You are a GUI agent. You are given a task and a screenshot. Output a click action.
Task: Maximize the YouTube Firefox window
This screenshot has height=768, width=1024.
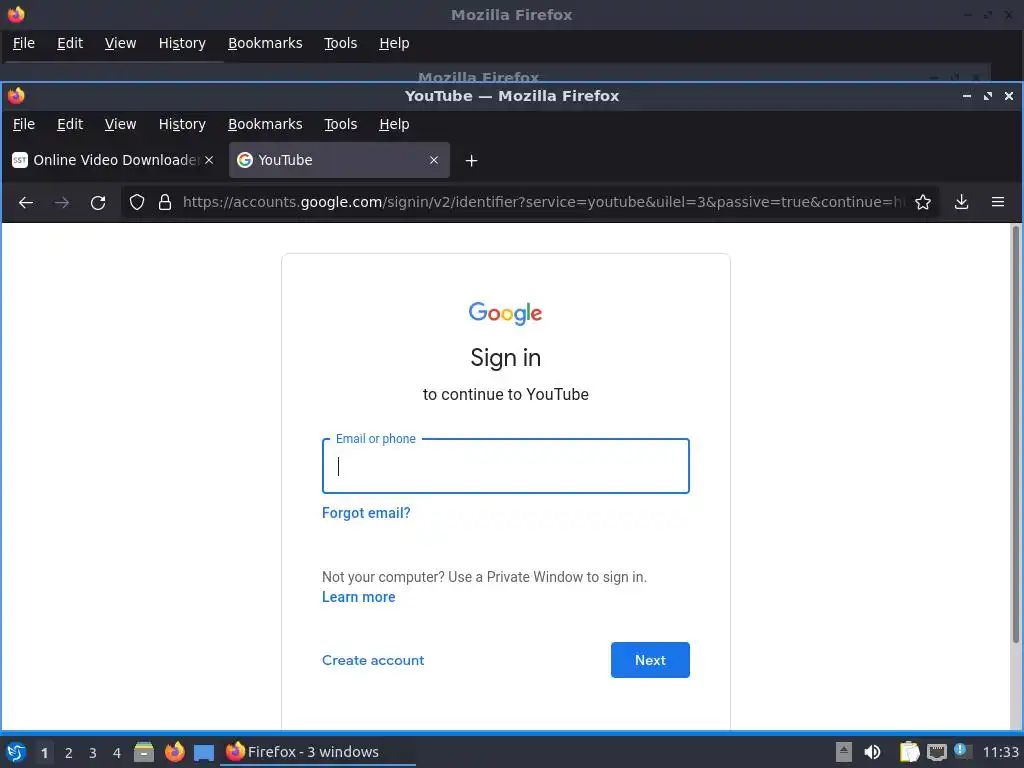(987, 96)
